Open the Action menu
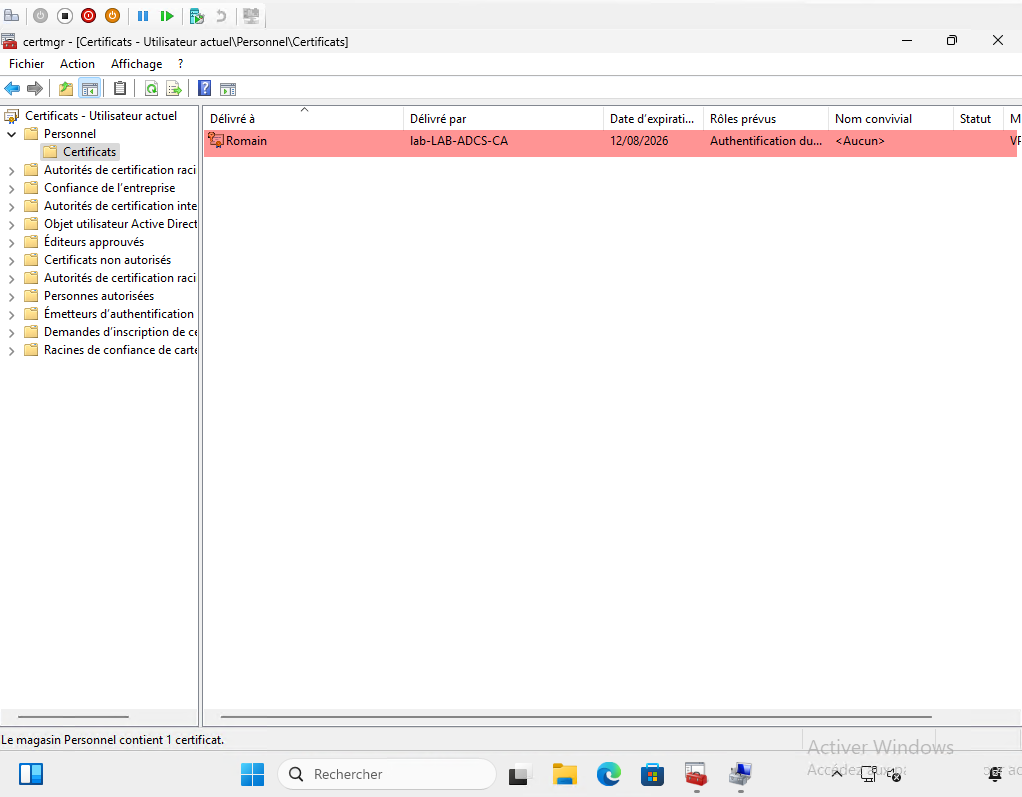 click(77, 64)
